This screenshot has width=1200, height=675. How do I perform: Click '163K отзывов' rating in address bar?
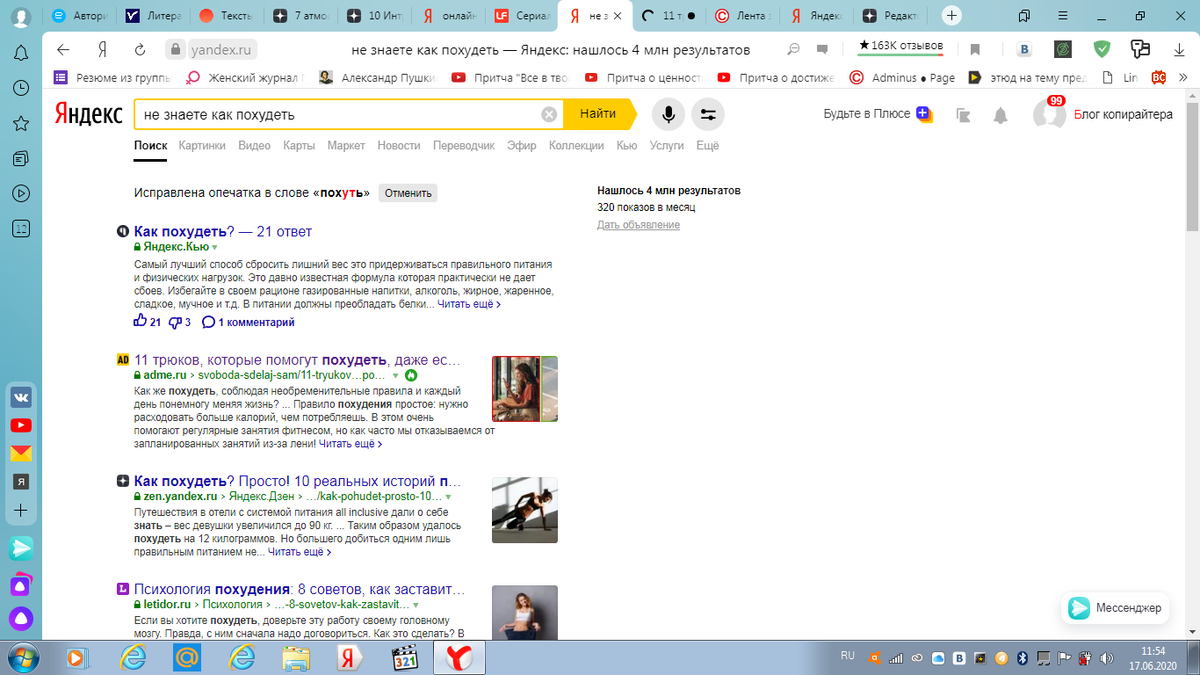click(x=901, y=46)
